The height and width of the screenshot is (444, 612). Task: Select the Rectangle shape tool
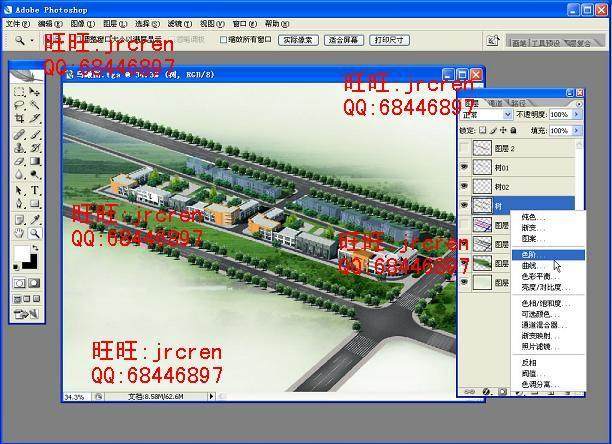(34, 203)
